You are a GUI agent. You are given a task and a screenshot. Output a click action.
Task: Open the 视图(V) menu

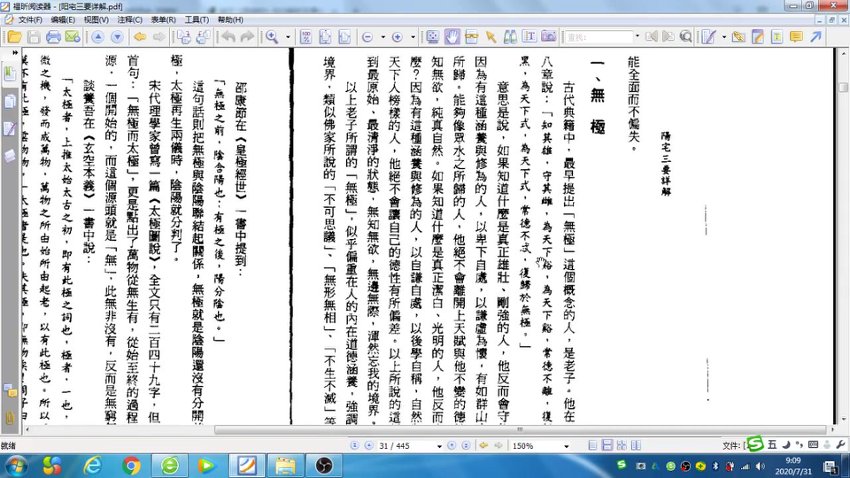pos(96,20)
